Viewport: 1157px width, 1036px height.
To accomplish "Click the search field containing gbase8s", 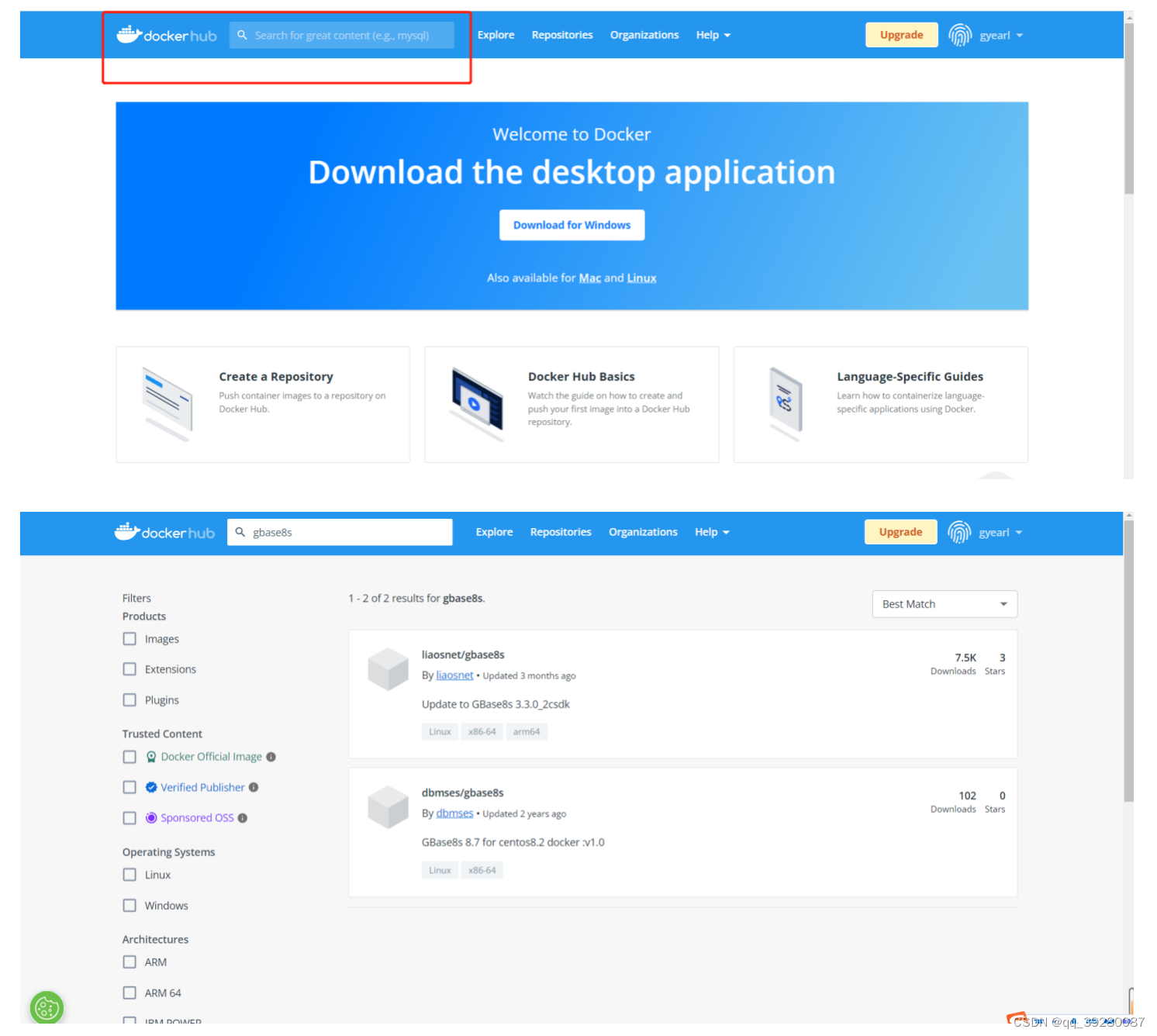I will (x=340, y=532).
